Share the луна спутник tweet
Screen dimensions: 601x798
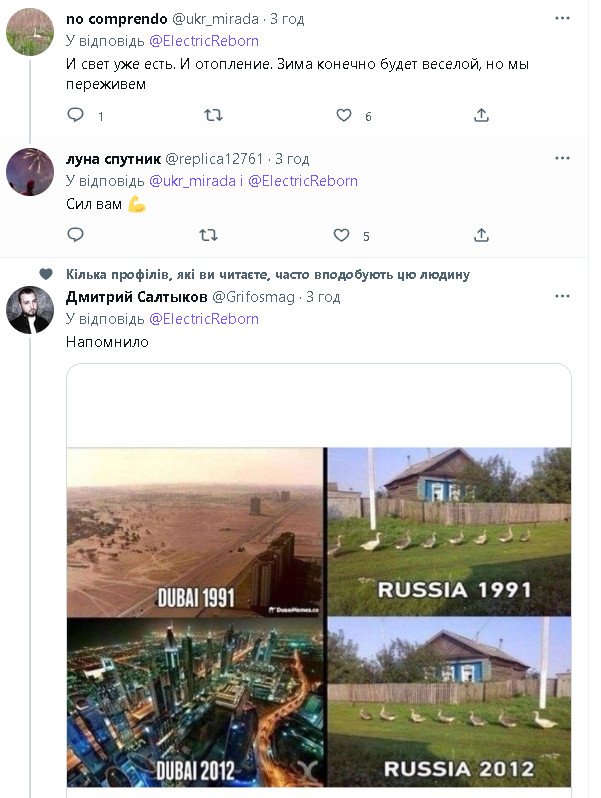(481, 235)
